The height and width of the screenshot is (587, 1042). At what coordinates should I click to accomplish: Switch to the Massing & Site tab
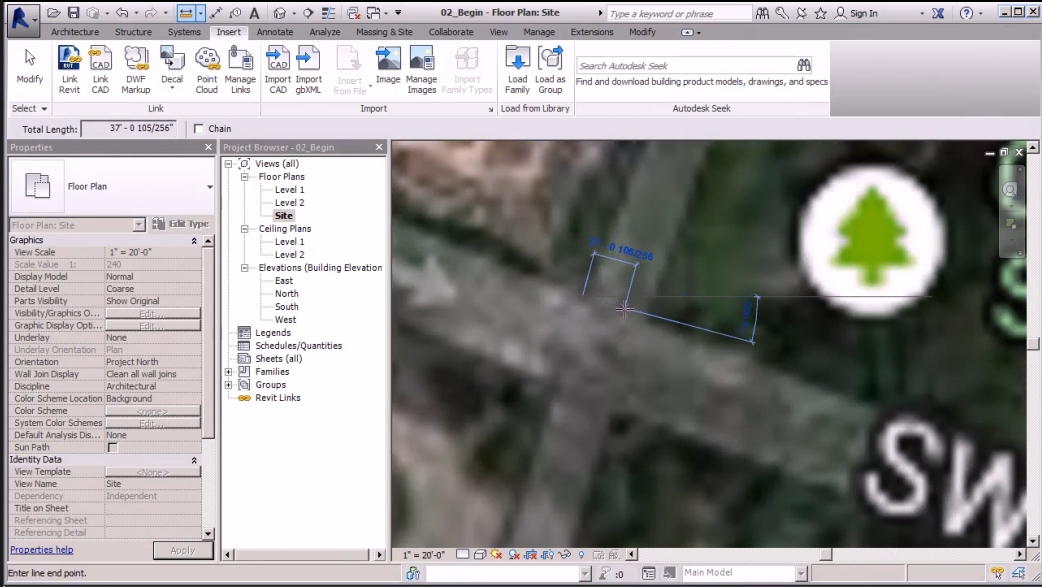pos(384,32)
